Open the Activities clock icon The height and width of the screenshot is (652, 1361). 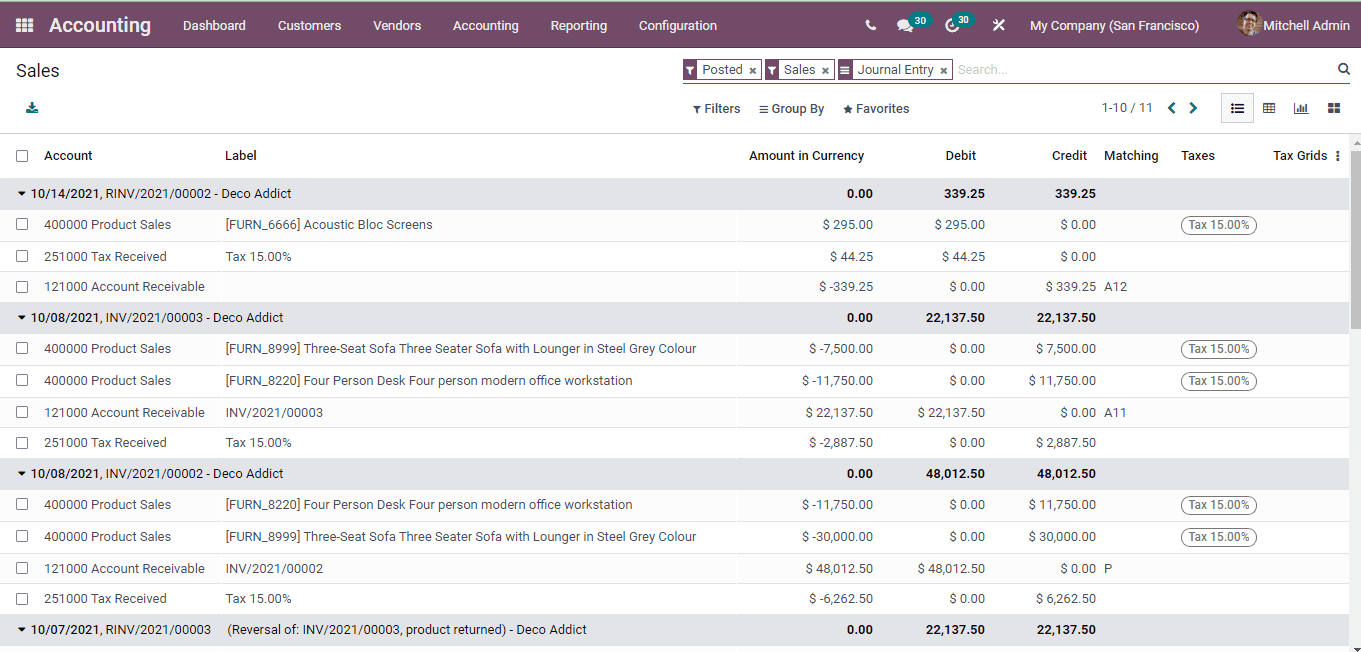coord(952,25)
